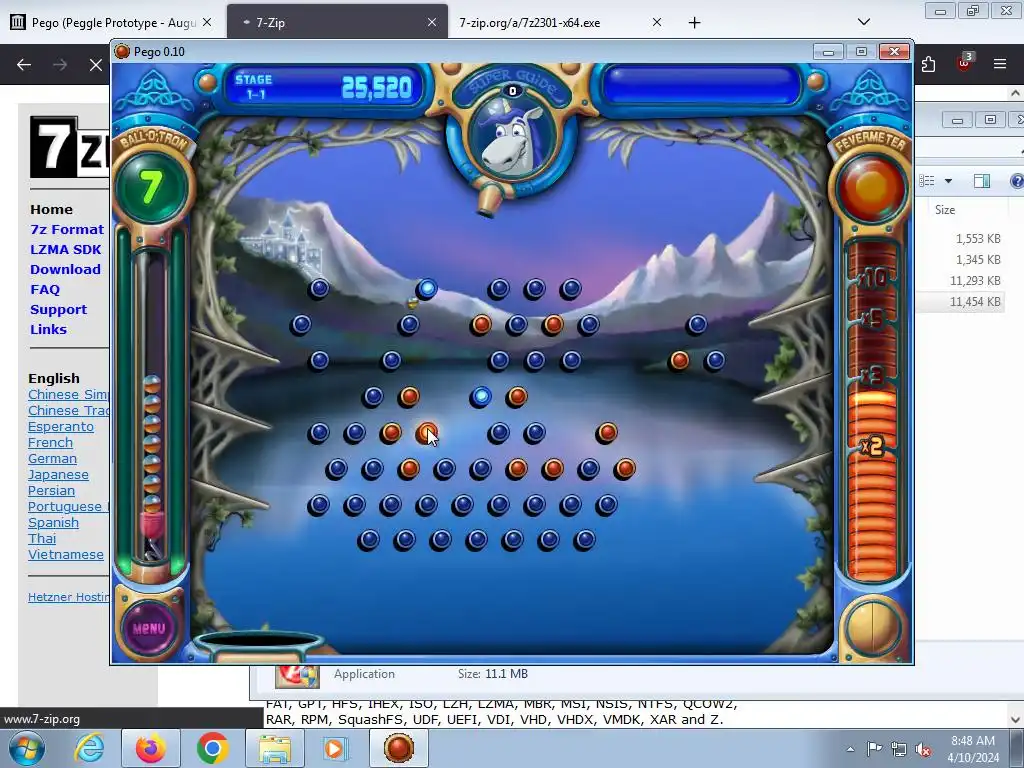Image resolution: width=1024 pixels, height=768 pixels.
Task: Toggle the Explorer preview pane icon
Action: [982, 181]
